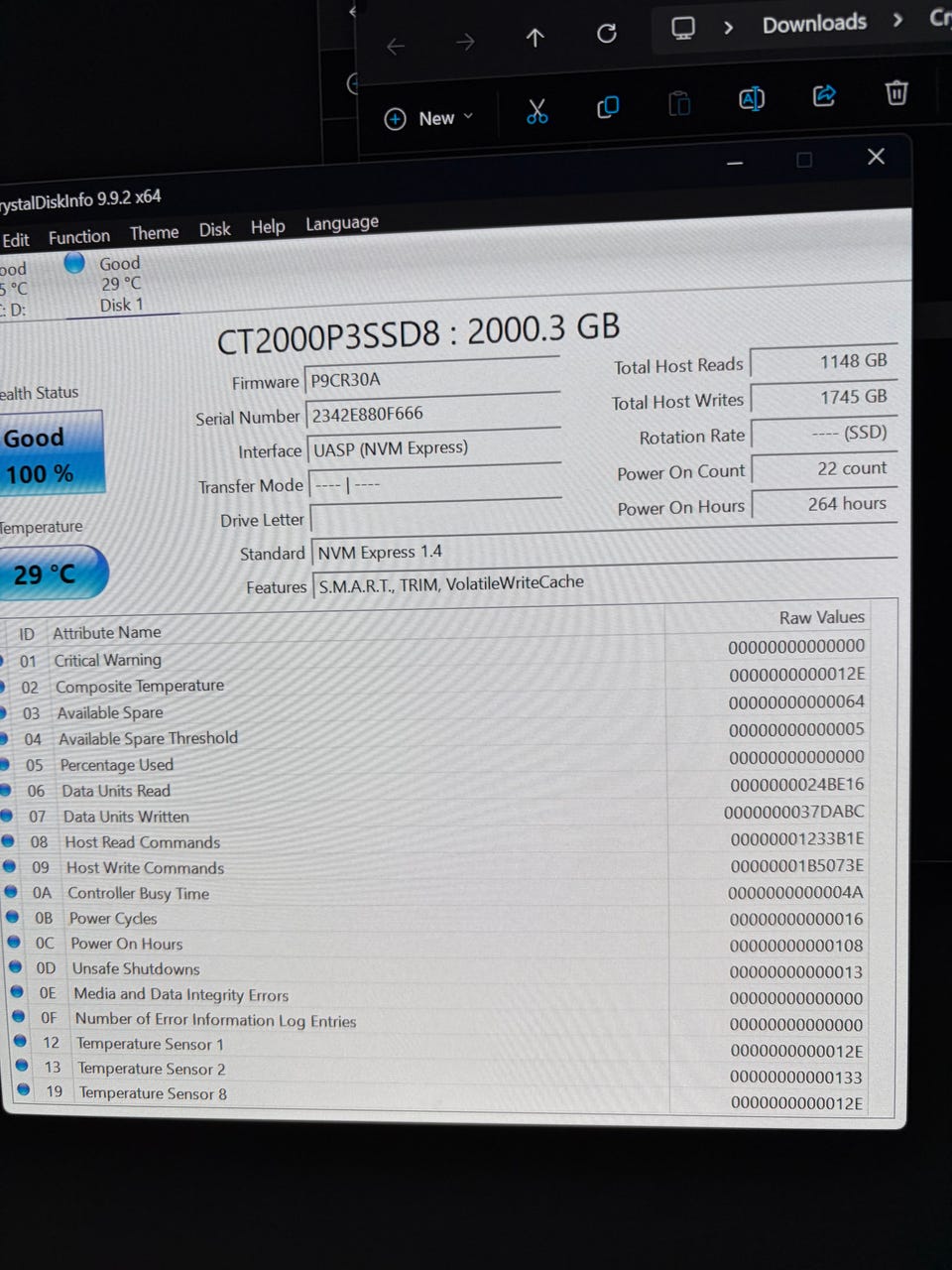Select the 01 Critical Warning row
Image resolution: width=952 pixels, height=1270 pixels.
pyautogui.click(x=436, y=653)
